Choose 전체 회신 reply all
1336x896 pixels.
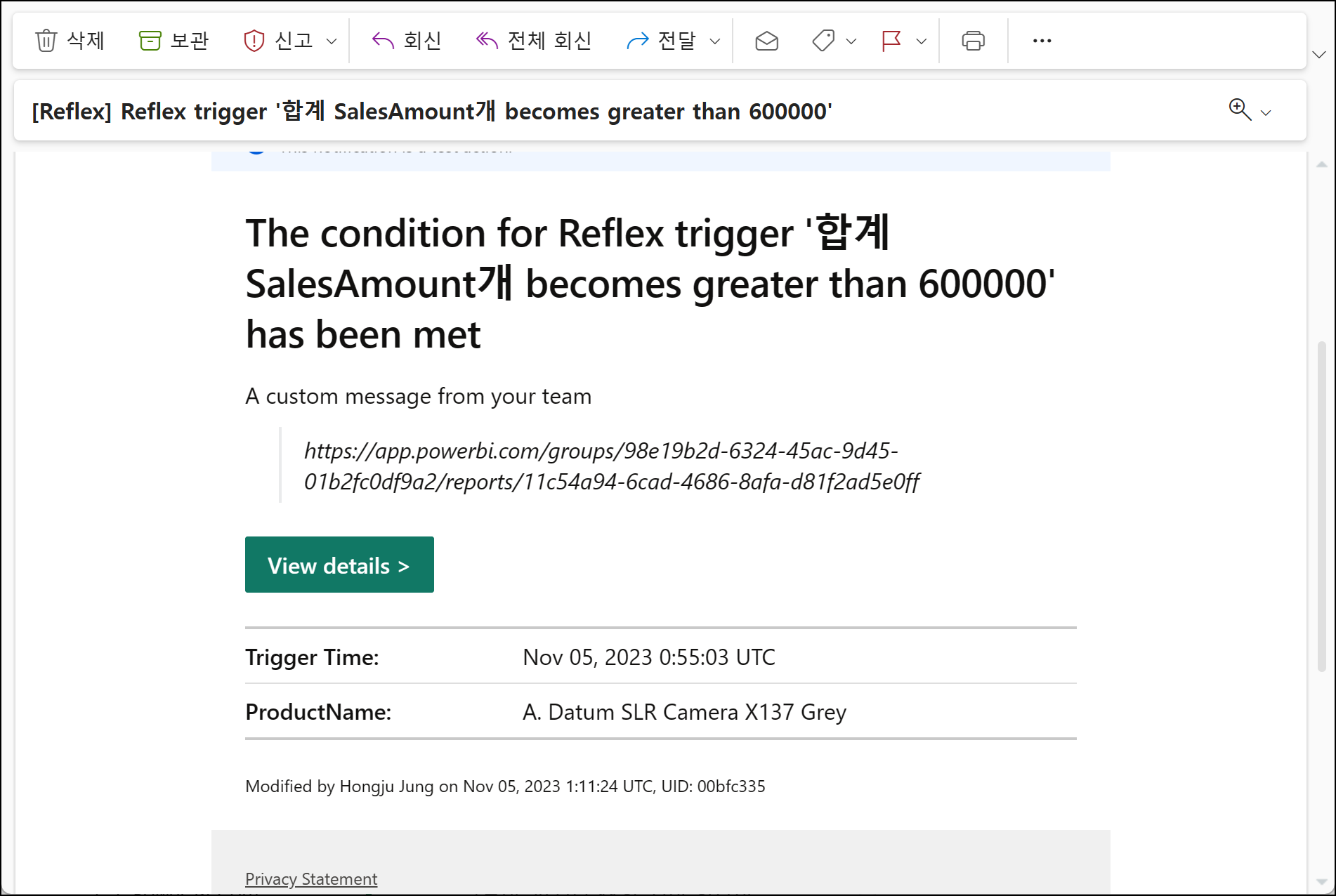click(533, 41)
